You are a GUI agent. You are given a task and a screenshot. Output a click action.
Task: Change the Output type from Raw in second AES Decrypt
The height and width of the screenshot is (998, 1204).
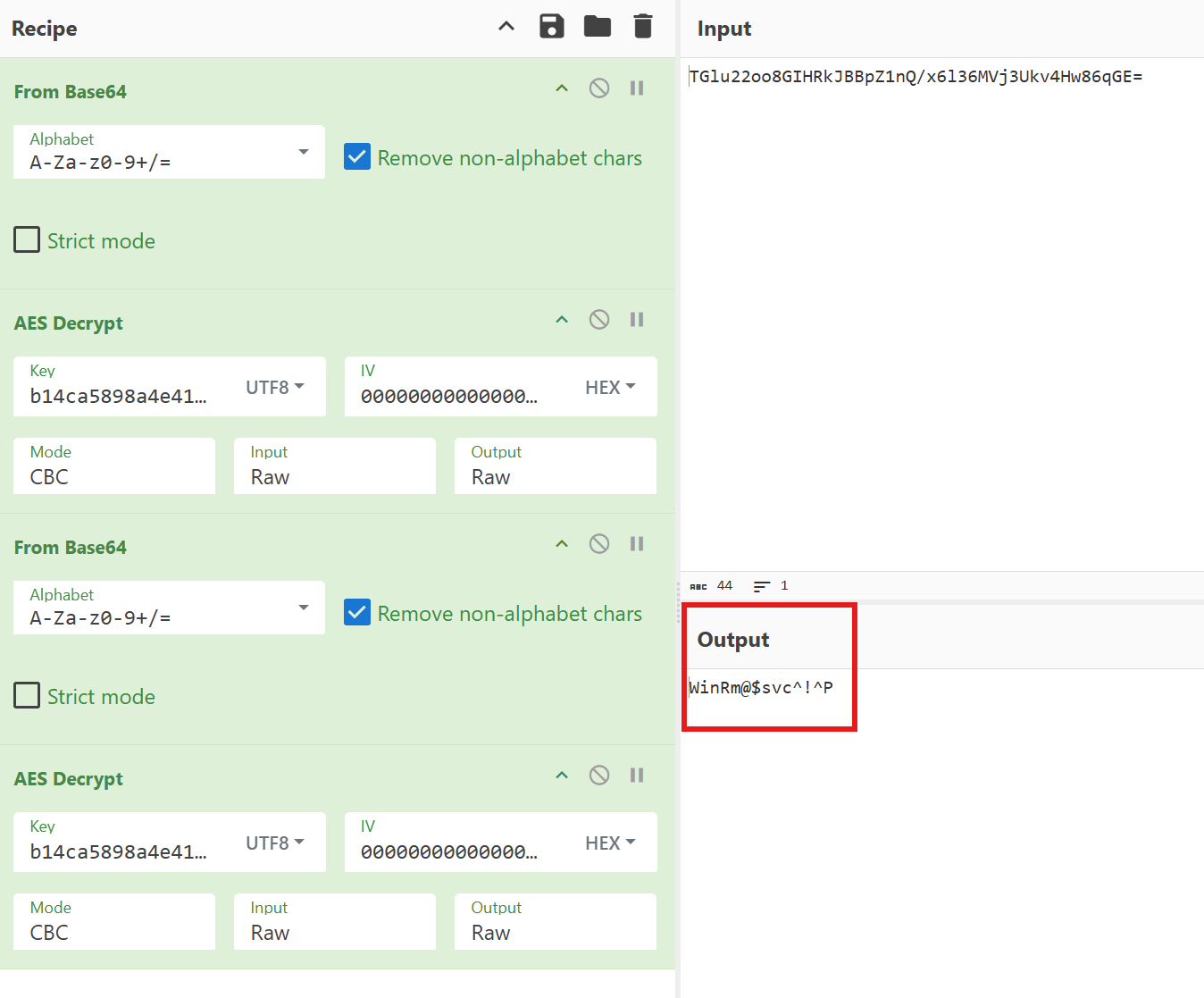555,921
